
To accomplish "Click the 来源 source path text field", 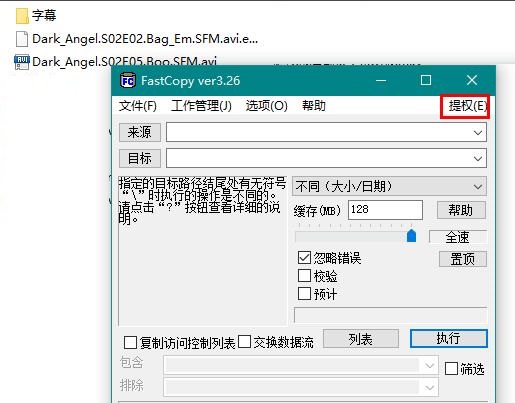I will click(326, 132).
